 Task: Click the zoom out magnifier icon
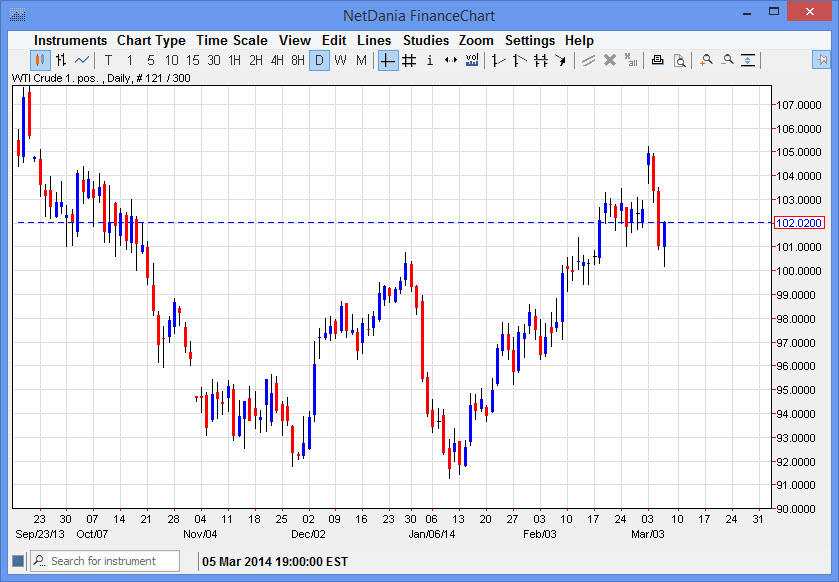pyautogui.click(x=727, y=60)
